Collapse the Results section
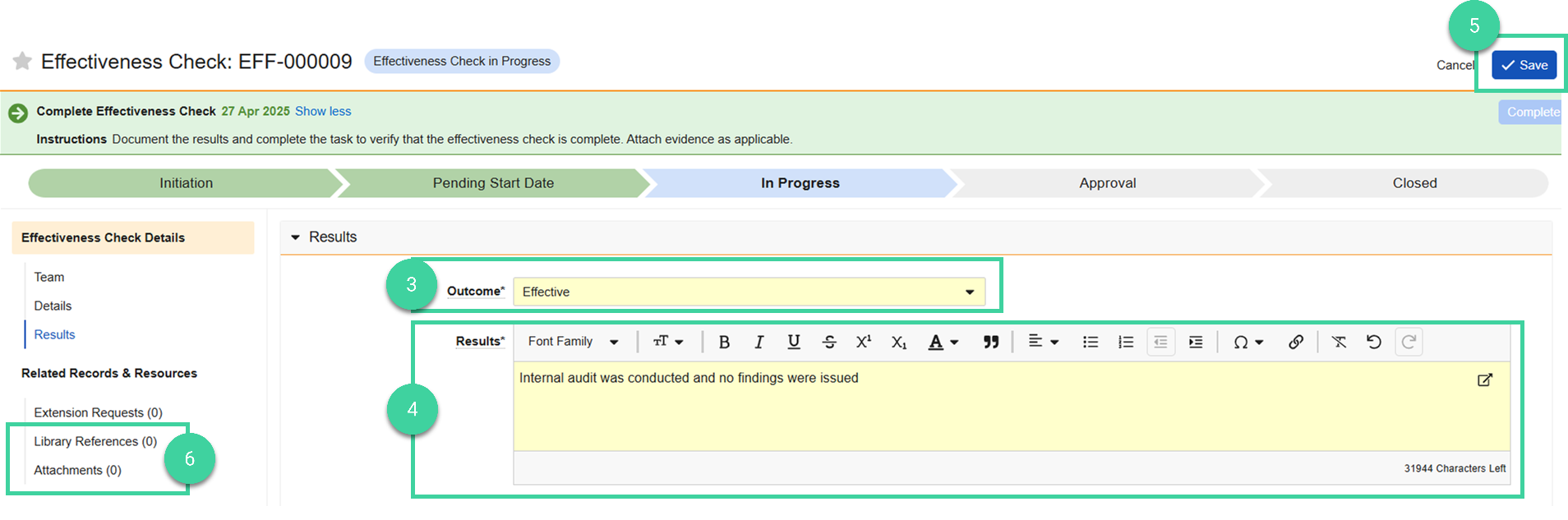The width and height of the screenshot is (1568, 520). [295, 237]
